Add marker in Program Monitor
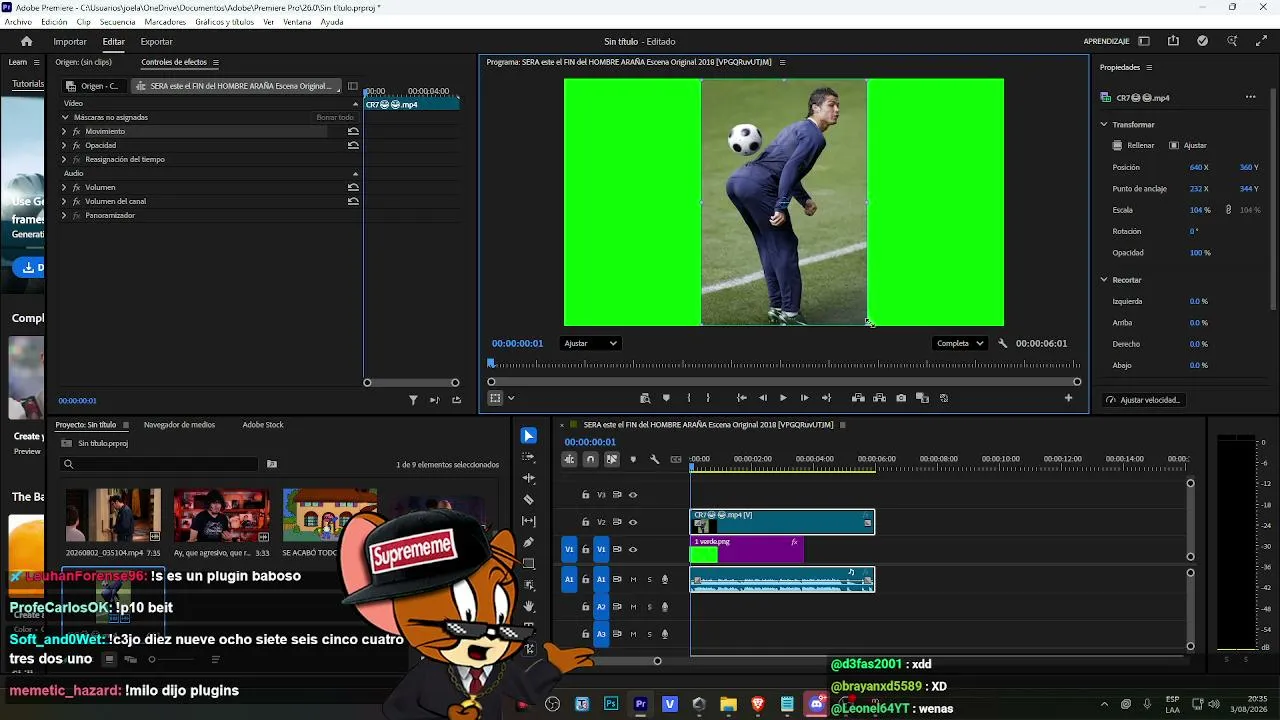Viewport: 1280px width, 720px height. pos(666,398)
